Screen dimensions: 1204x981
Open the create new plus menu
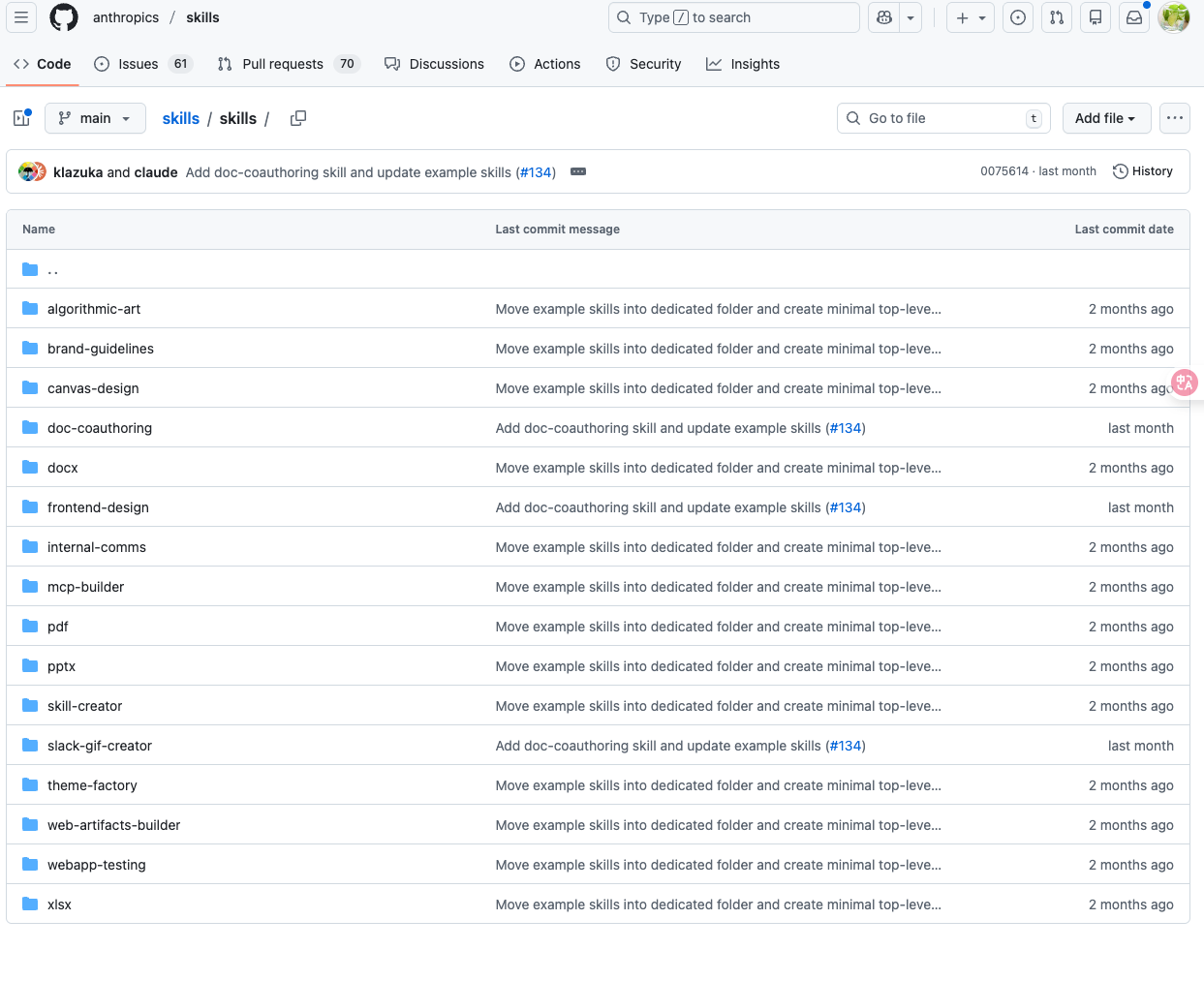point(971,17)
